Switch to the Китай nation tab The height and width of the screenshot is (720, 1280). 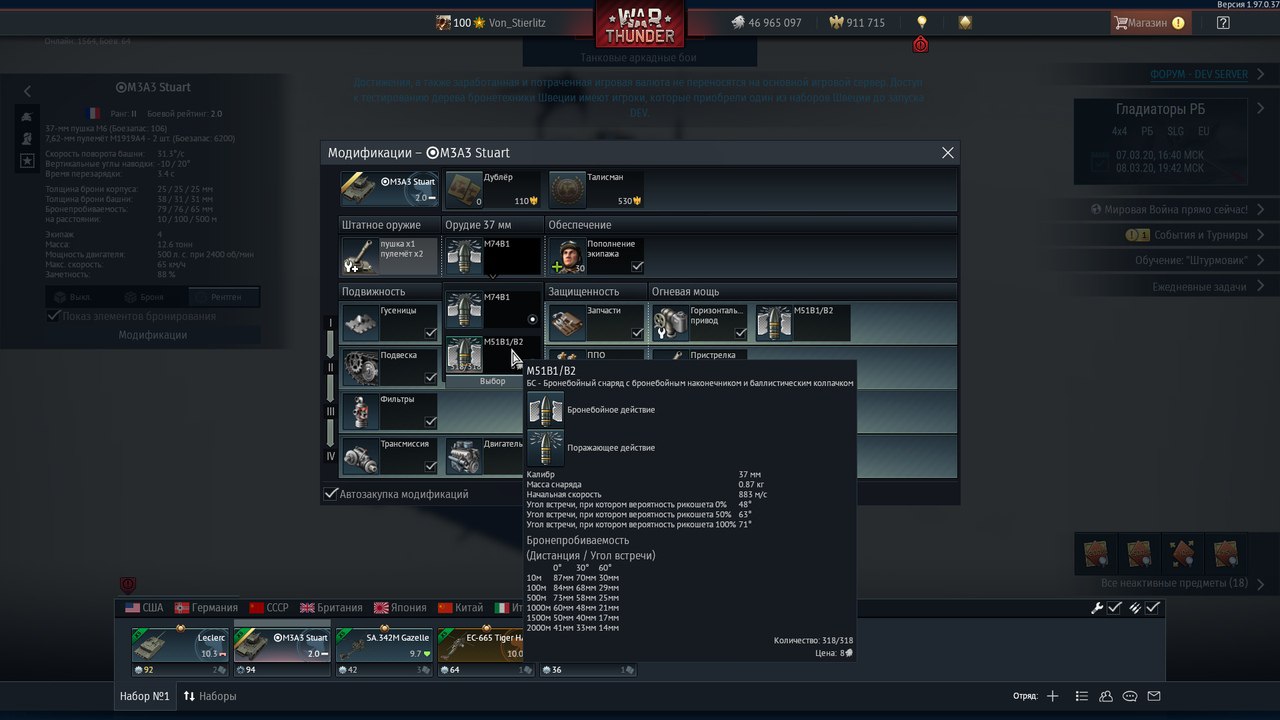coord(461,608)
